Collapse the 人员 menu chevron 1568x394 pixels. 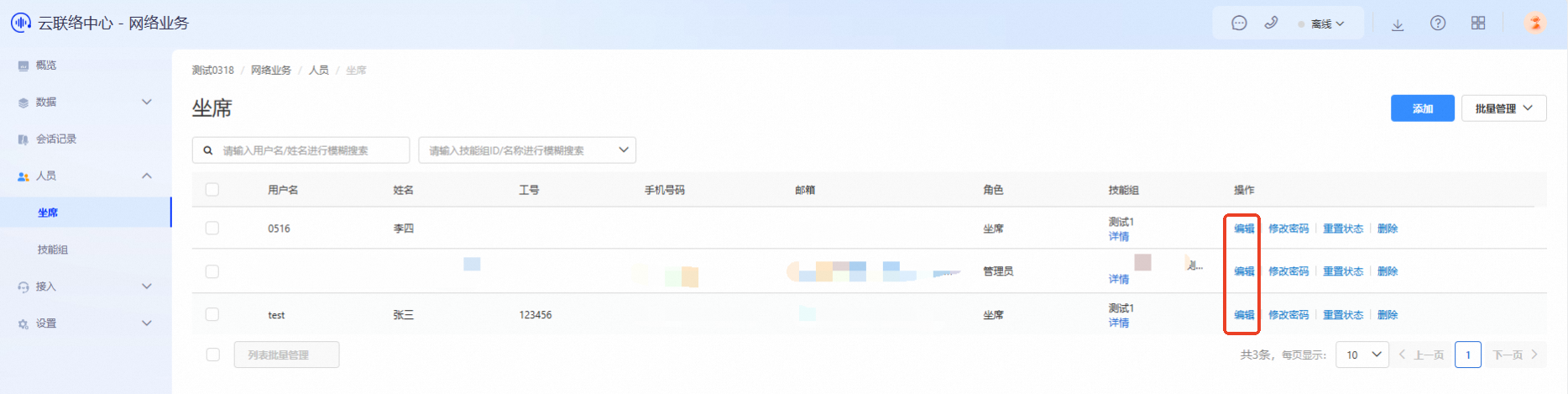click(147, 176)
